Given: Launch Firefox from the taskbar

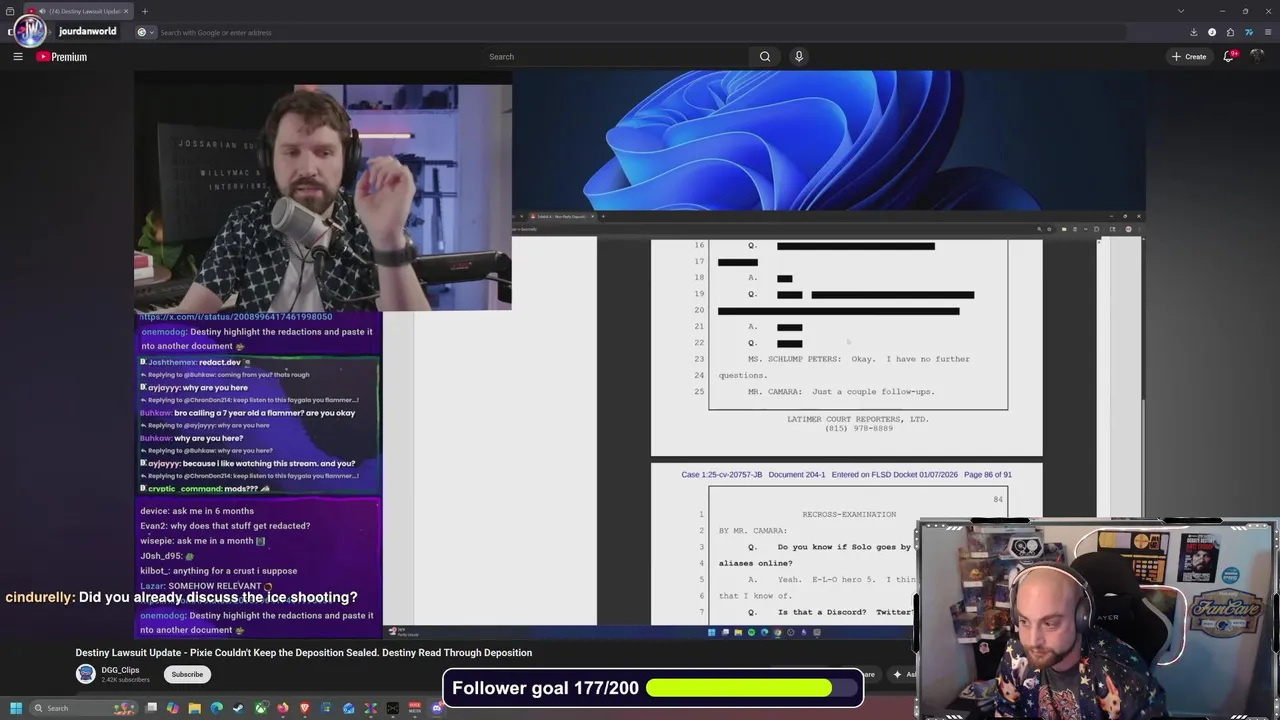Looking at the screenshot, I should click(x=283, y=708).
